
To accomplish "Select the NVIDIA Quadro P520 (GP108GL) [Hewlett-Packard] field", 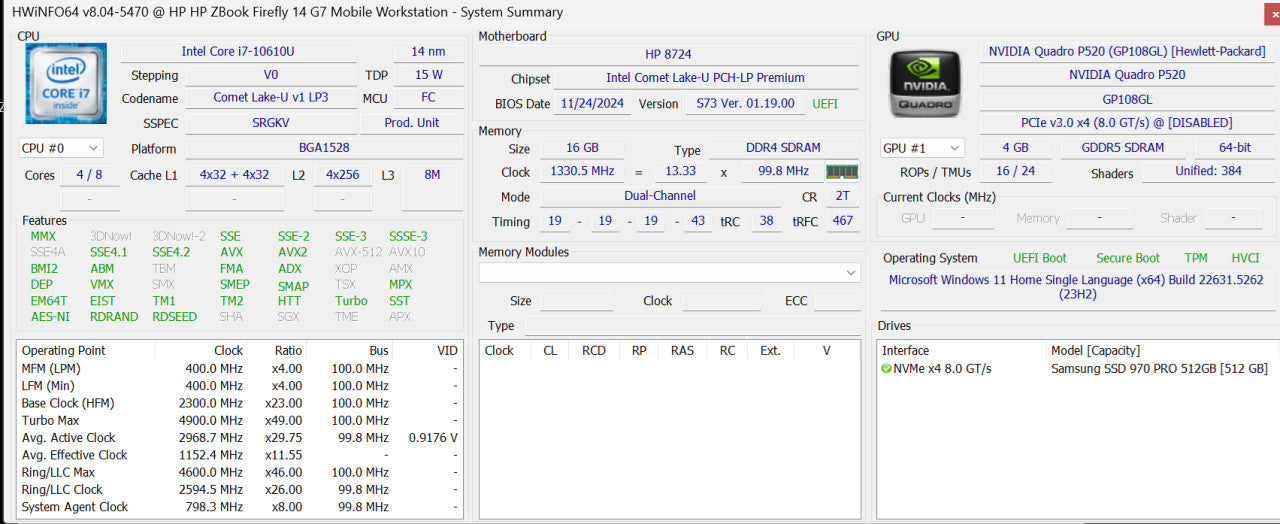I will point(1127,51).
